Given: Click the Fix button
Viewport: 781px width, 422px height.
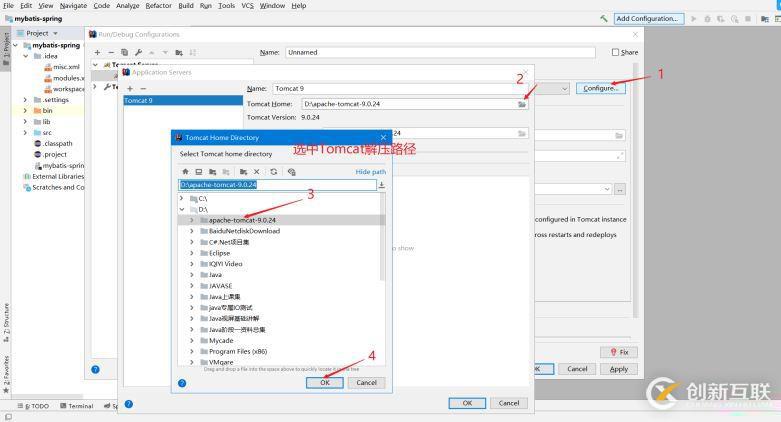Looking at the screenshot, I should click(620, 352).
